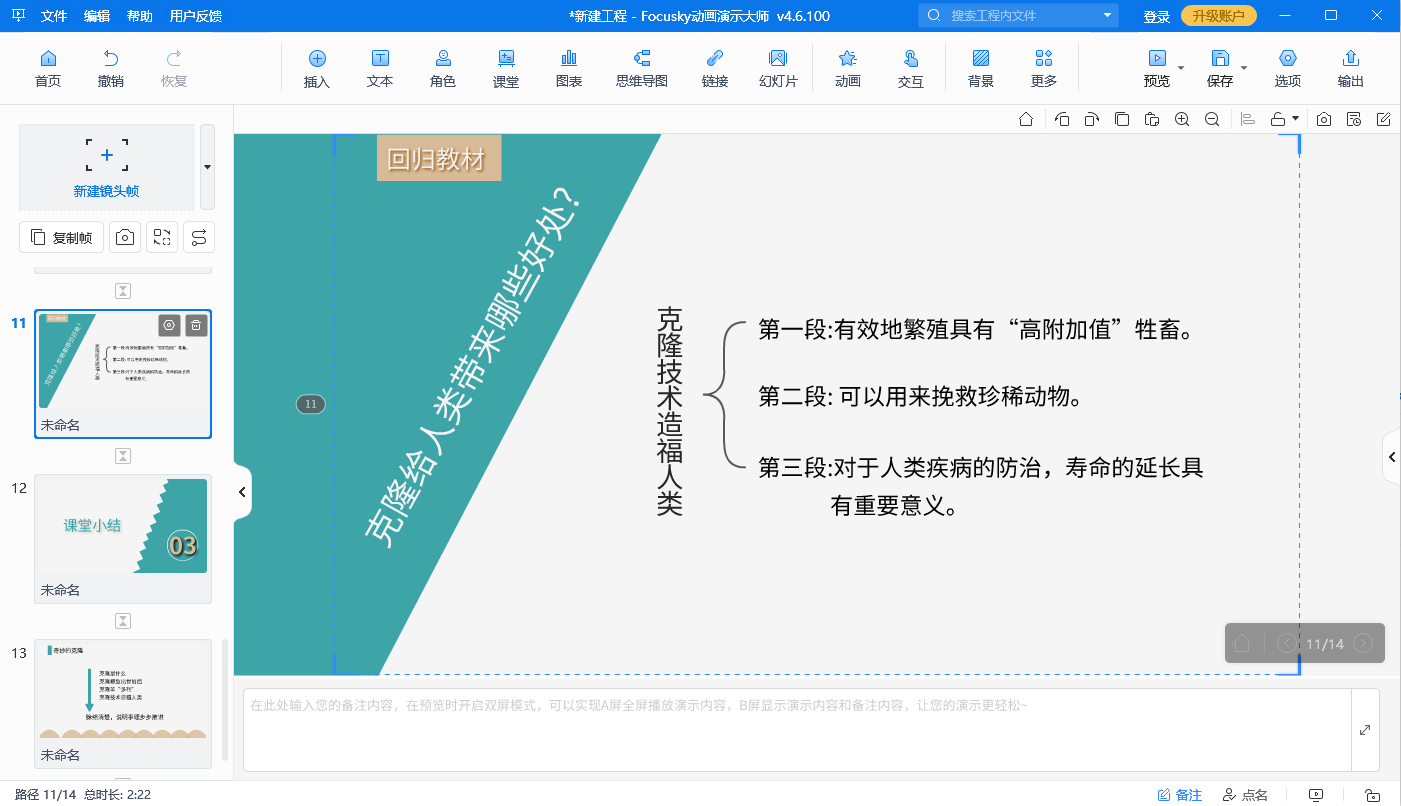Expand the 预览 dropdown arrow
1401x806 pixels.
click(1181, 68)
